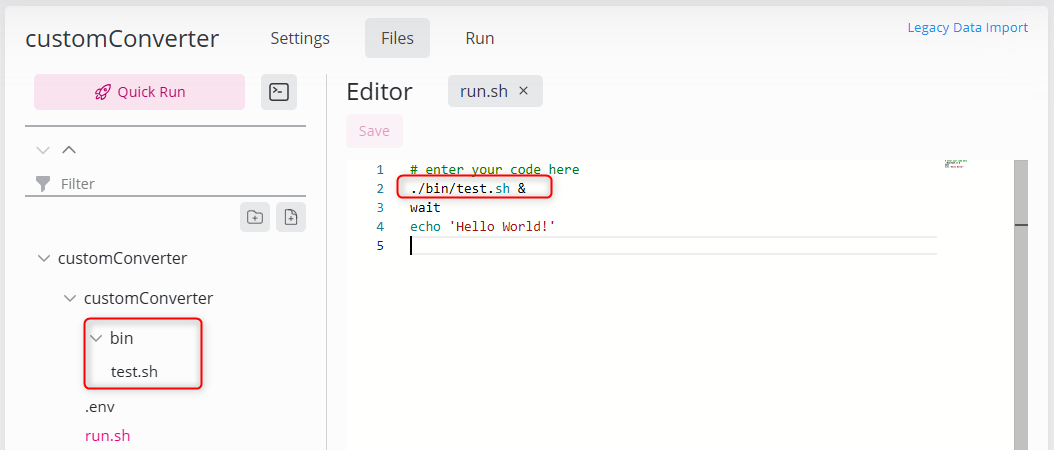Collapse the nested customConverter folder
This screenshot has width=1054, height=450.
[x=69, y=298]
